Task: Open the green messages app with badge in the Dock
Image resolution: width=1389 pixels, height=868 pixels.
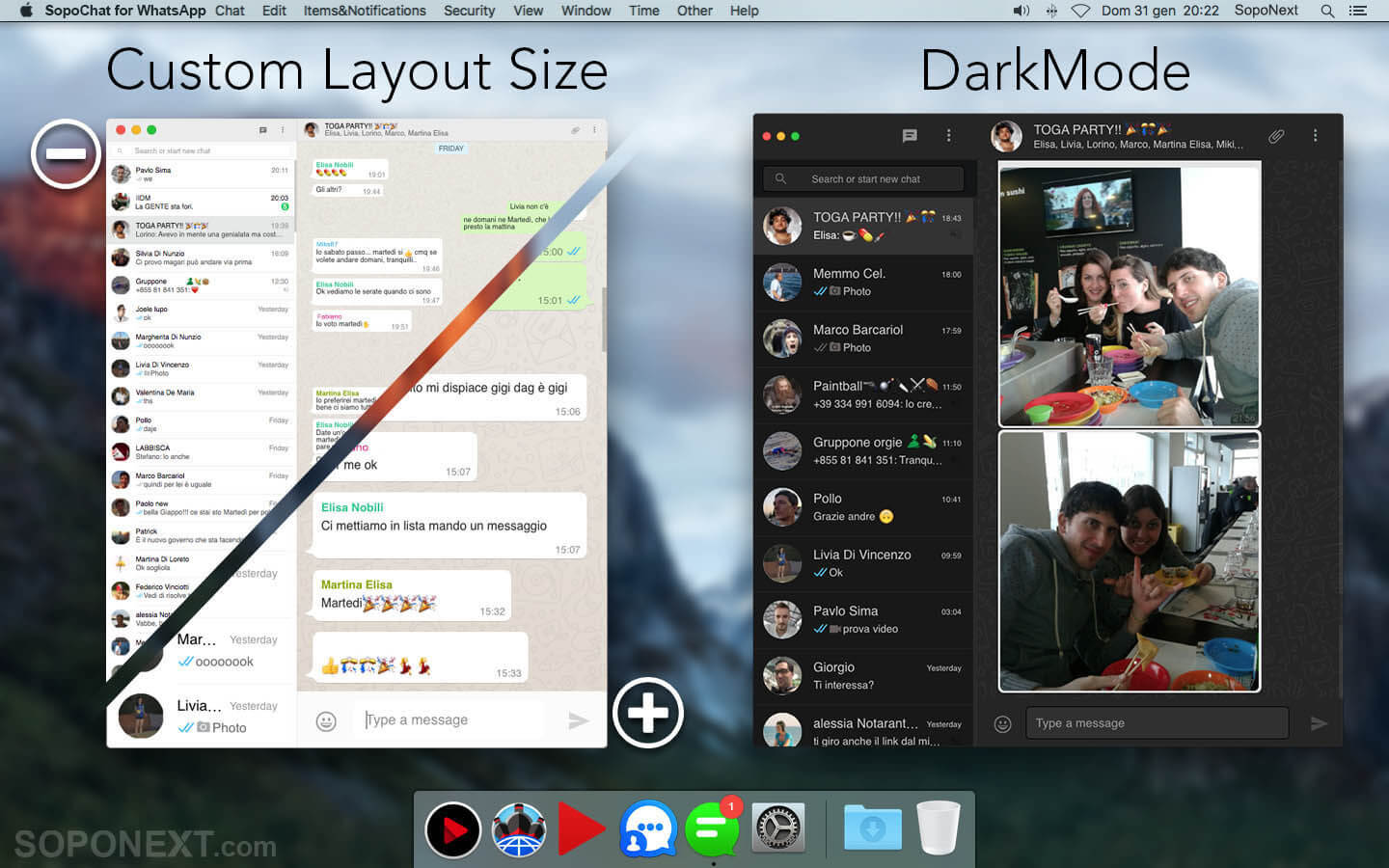Action: pyautogui.click(x=712, y=828)
